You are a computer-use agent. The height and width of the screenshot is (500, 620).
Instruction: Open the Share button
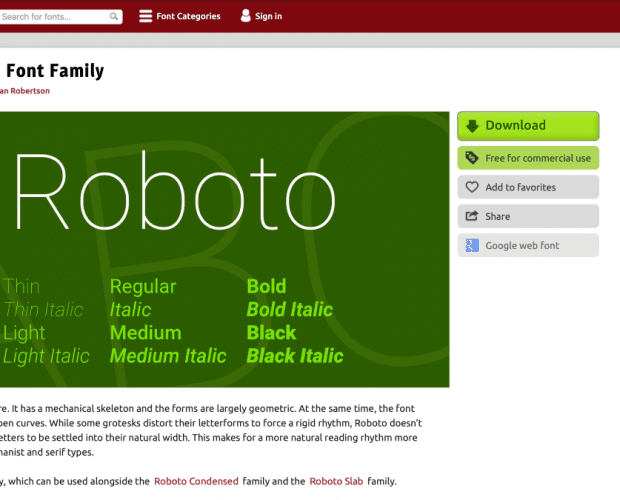point(528,216)
